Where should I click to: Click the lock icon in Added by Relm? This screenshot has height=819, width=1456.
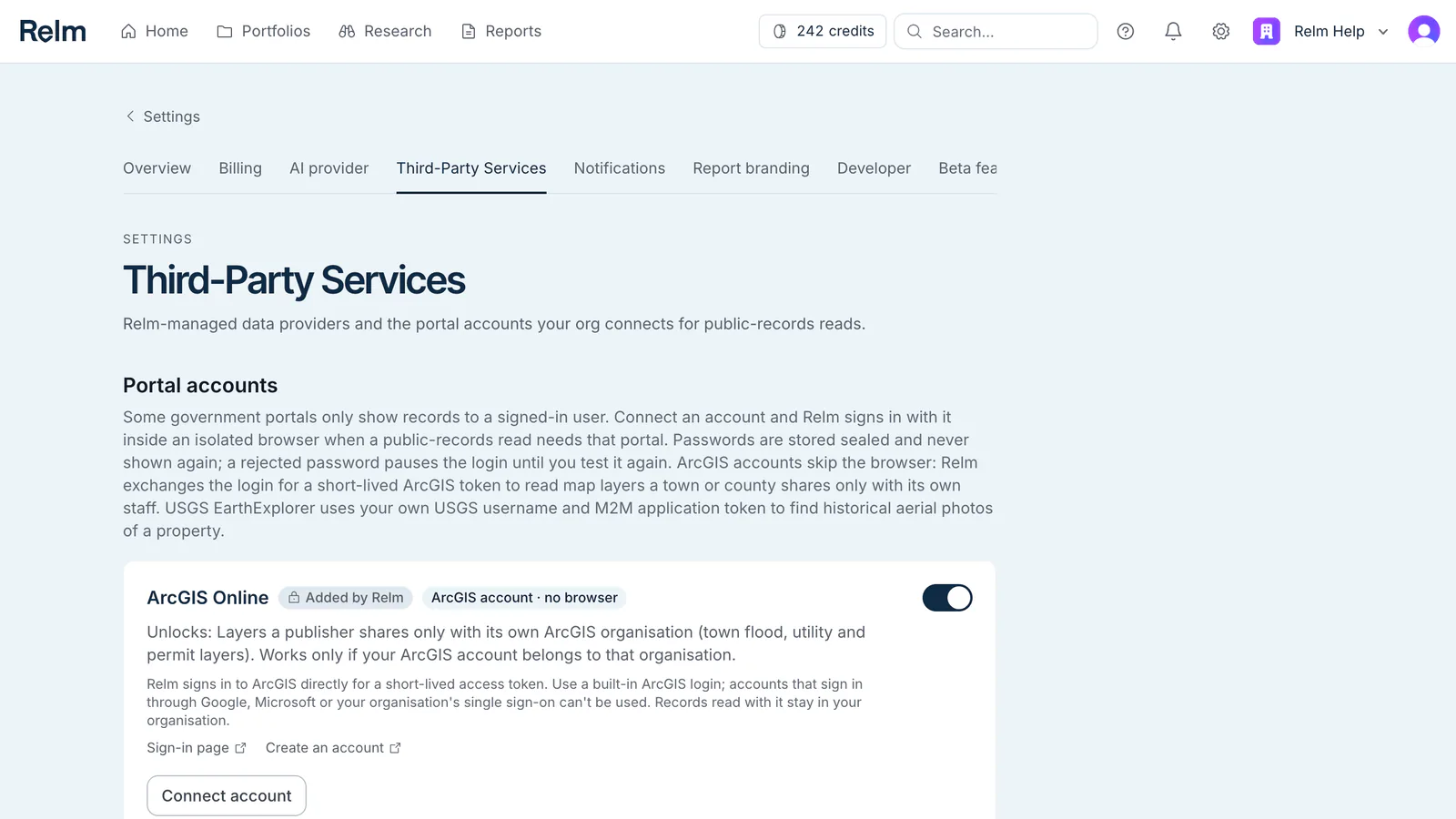tap(294, 598)
